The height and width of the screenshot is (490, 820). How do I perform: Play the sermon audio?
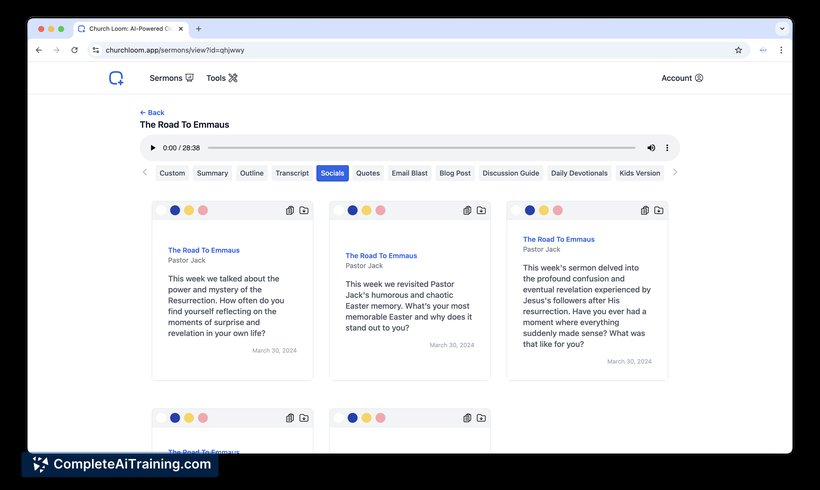[x=153, y=148]
